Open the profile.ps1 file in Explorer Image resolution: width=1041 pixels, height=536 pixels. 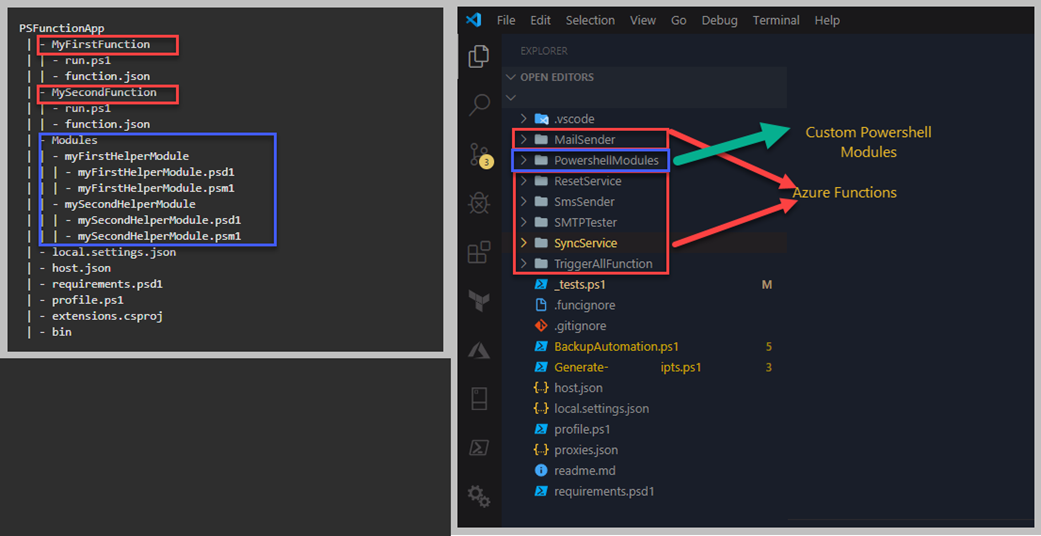click(582, 430)
